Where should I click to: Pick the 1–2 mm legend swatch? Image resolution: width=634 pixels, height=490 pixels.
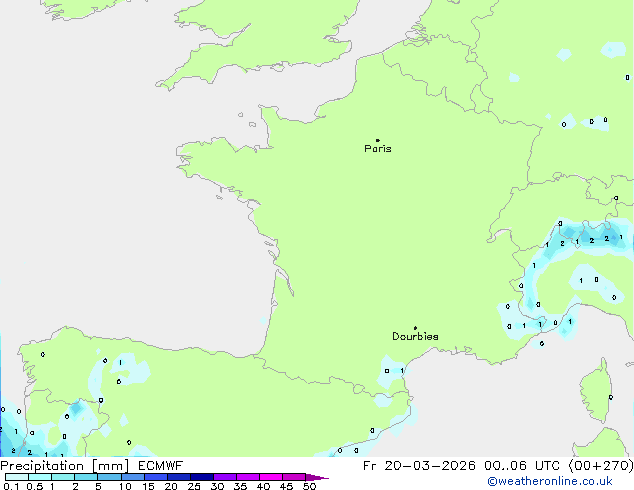click(x=63, y=477)
